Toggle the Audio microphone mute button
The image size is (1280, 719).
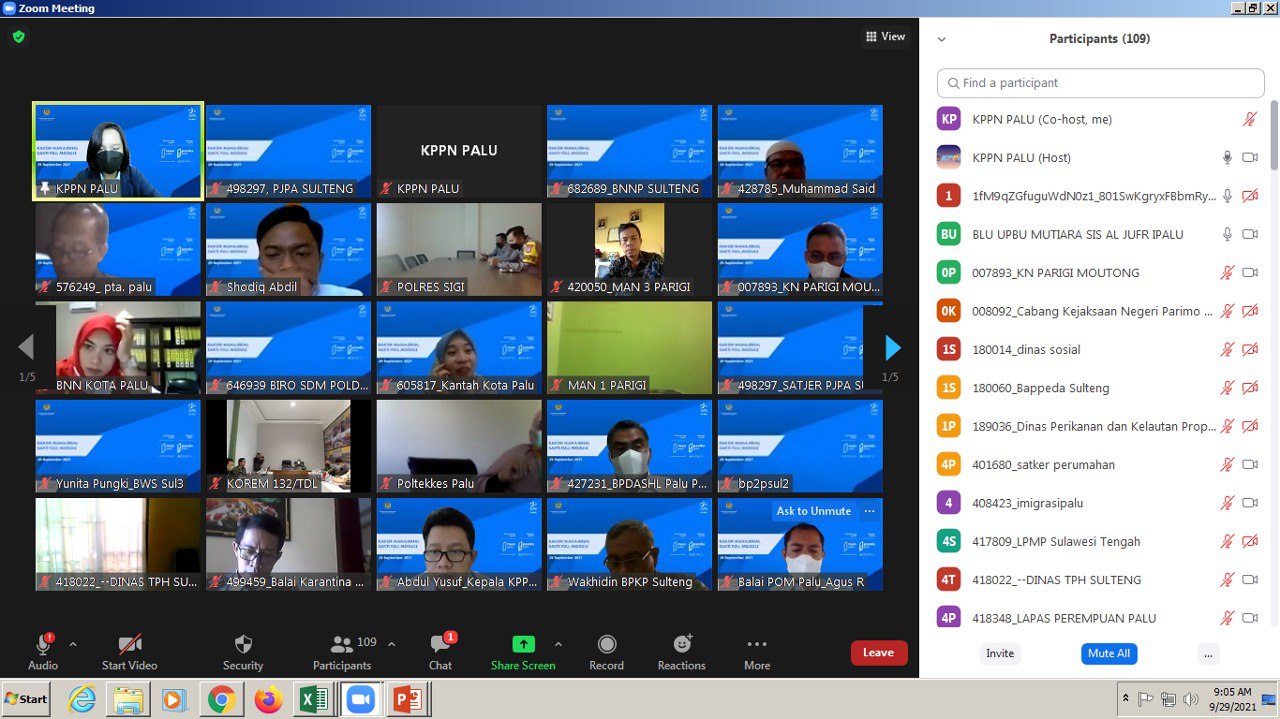pyautogui.click(x=43, y=644)
